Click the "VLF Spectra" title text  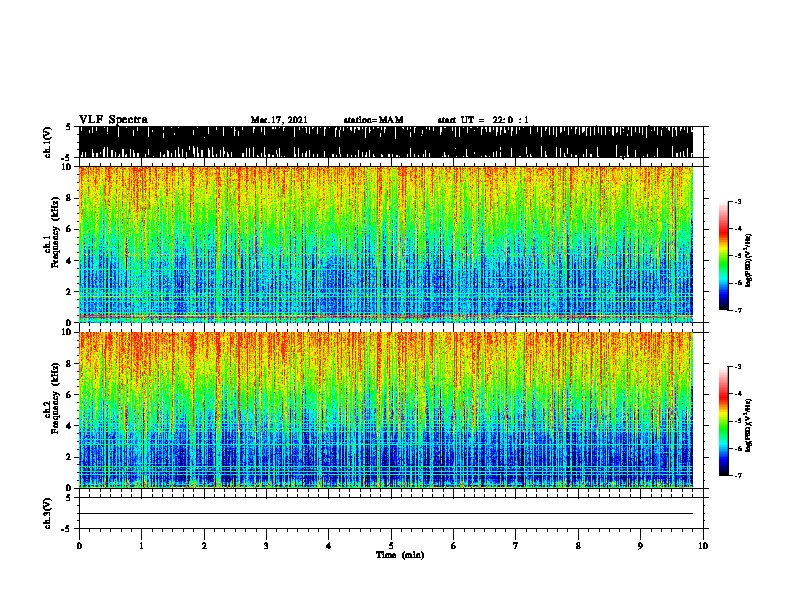pyautogui.click(x=113, y=119)
